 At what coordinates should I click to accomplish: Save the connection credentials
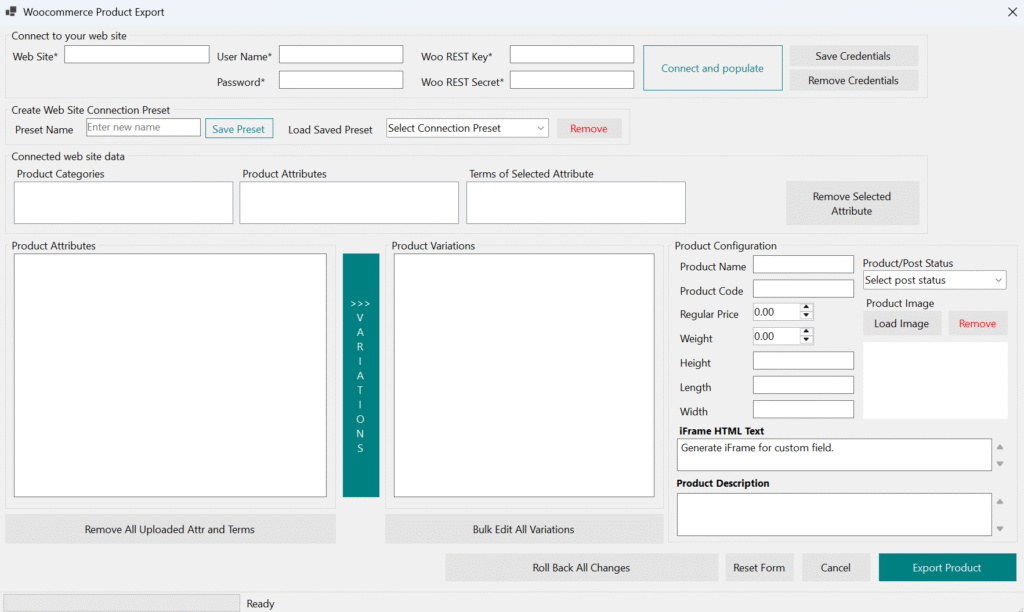click(x=853, y=56)
